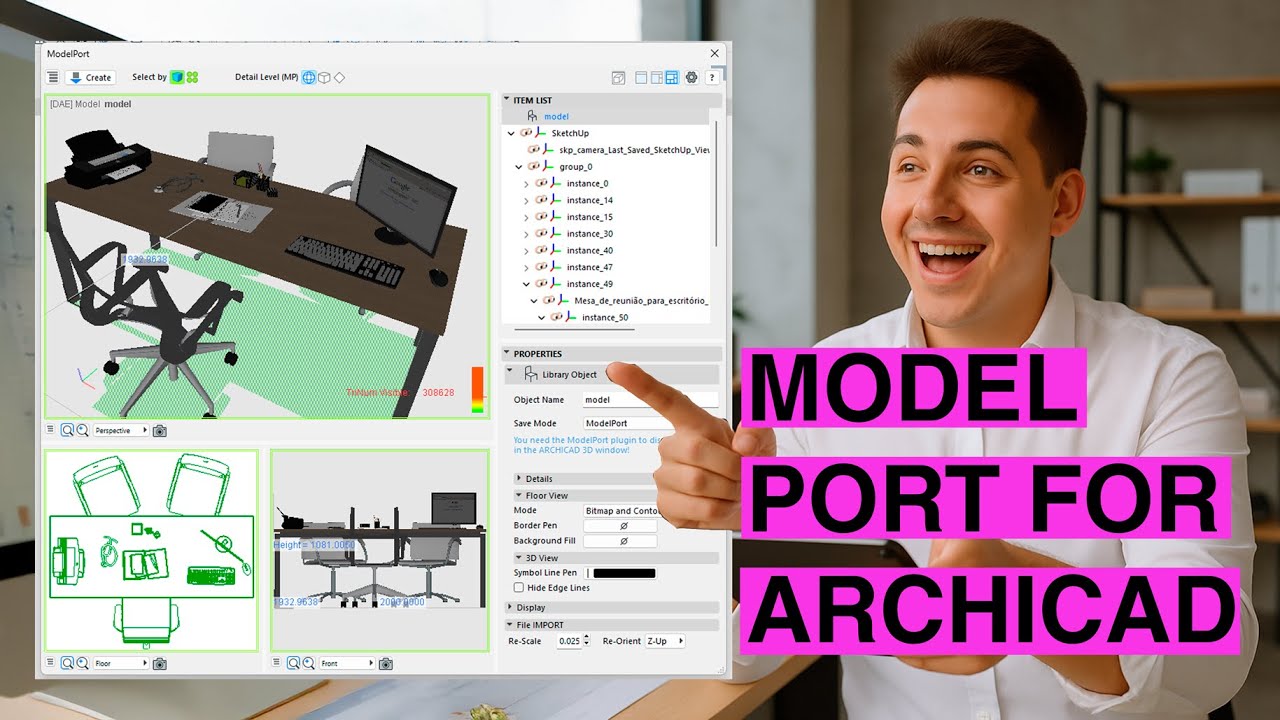The image size is (1280, 720).
Task: Open Front view options menu icon
Action: 277,663
